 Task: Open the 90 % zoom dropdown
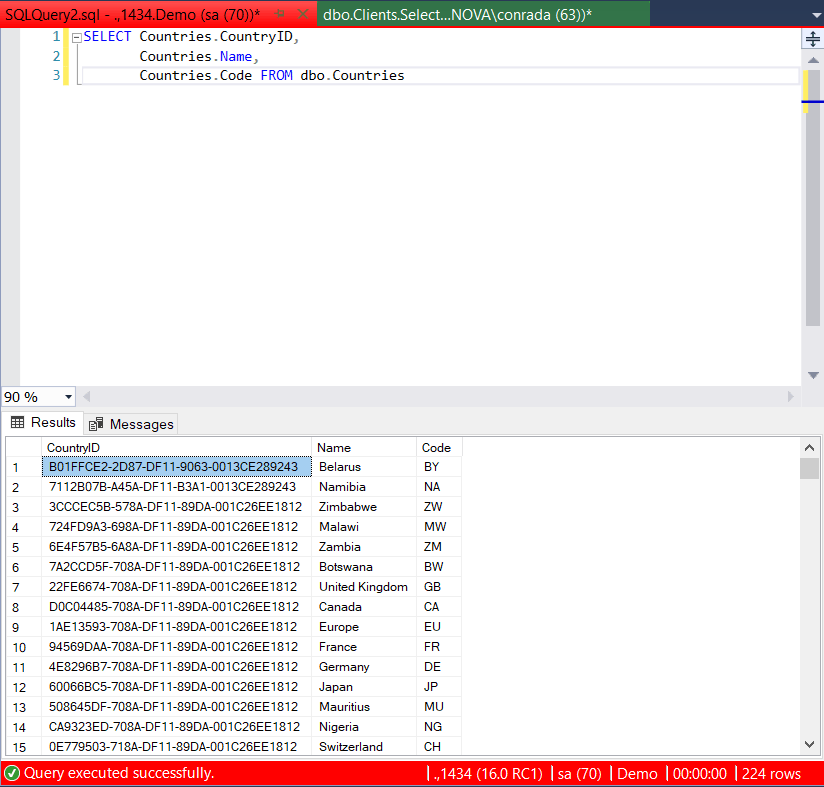coord(68,397)
